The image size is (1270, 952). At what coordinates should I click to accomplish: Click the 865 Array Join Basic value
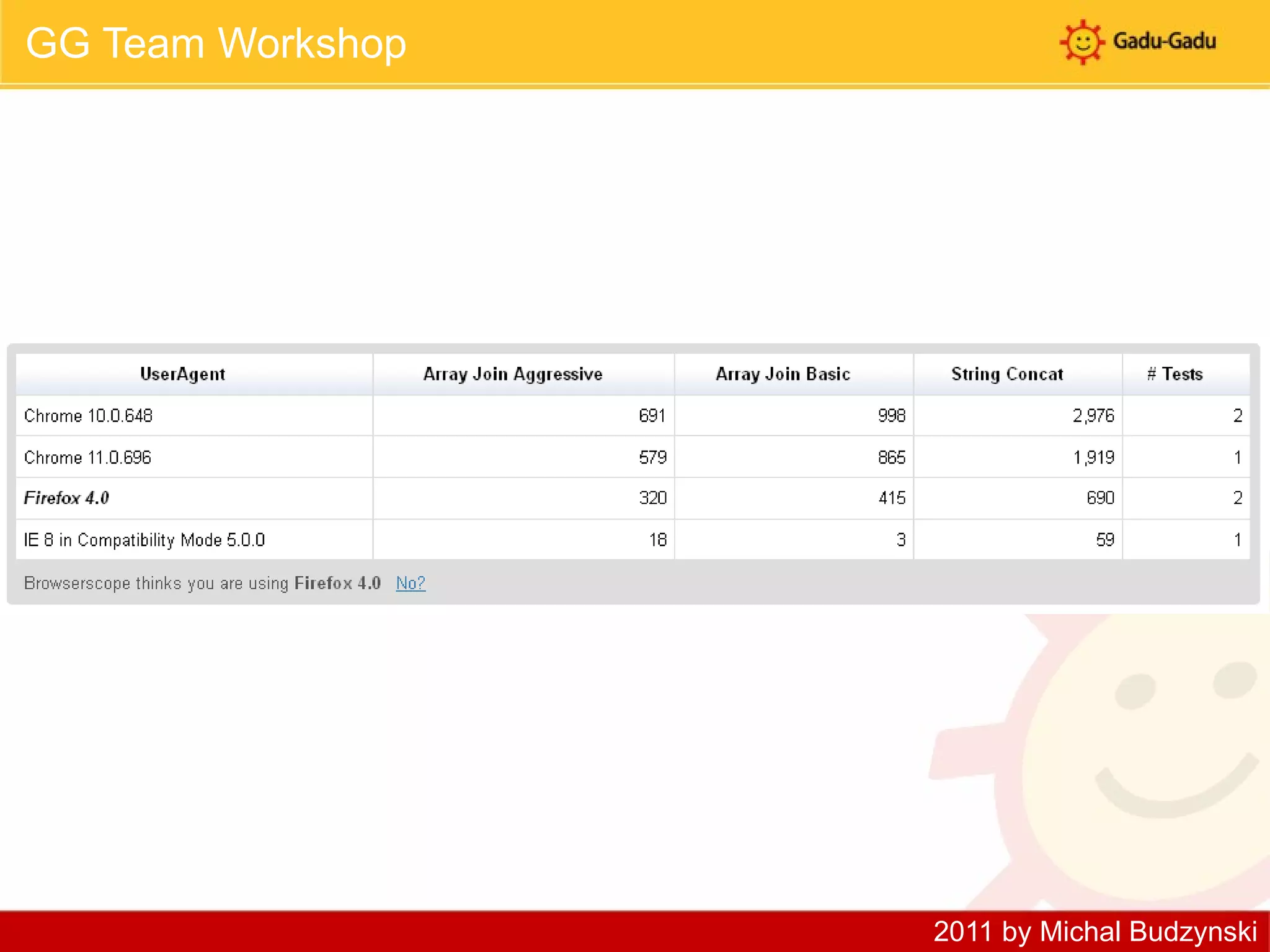click(x=892, y=457)
